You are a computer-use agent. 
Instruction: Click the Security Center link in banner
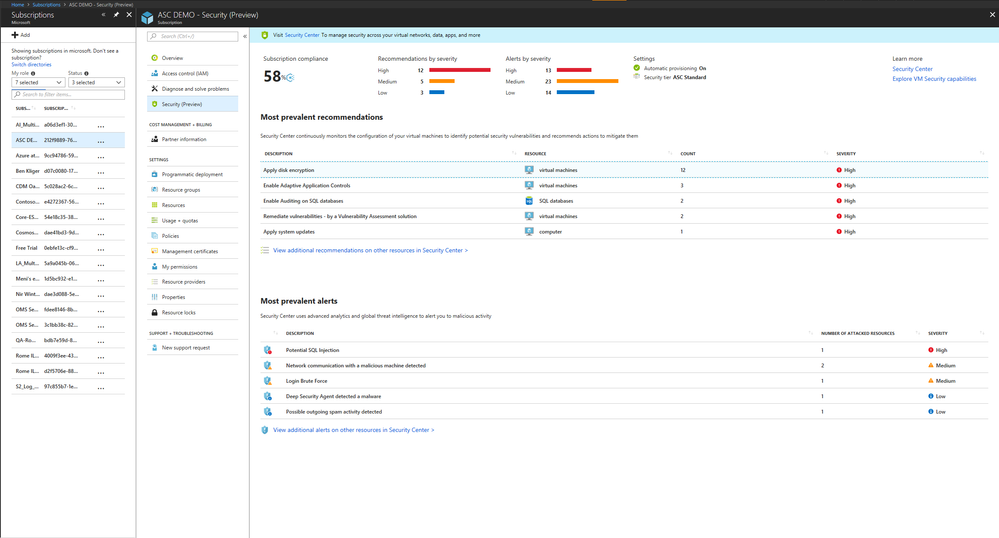302,35
